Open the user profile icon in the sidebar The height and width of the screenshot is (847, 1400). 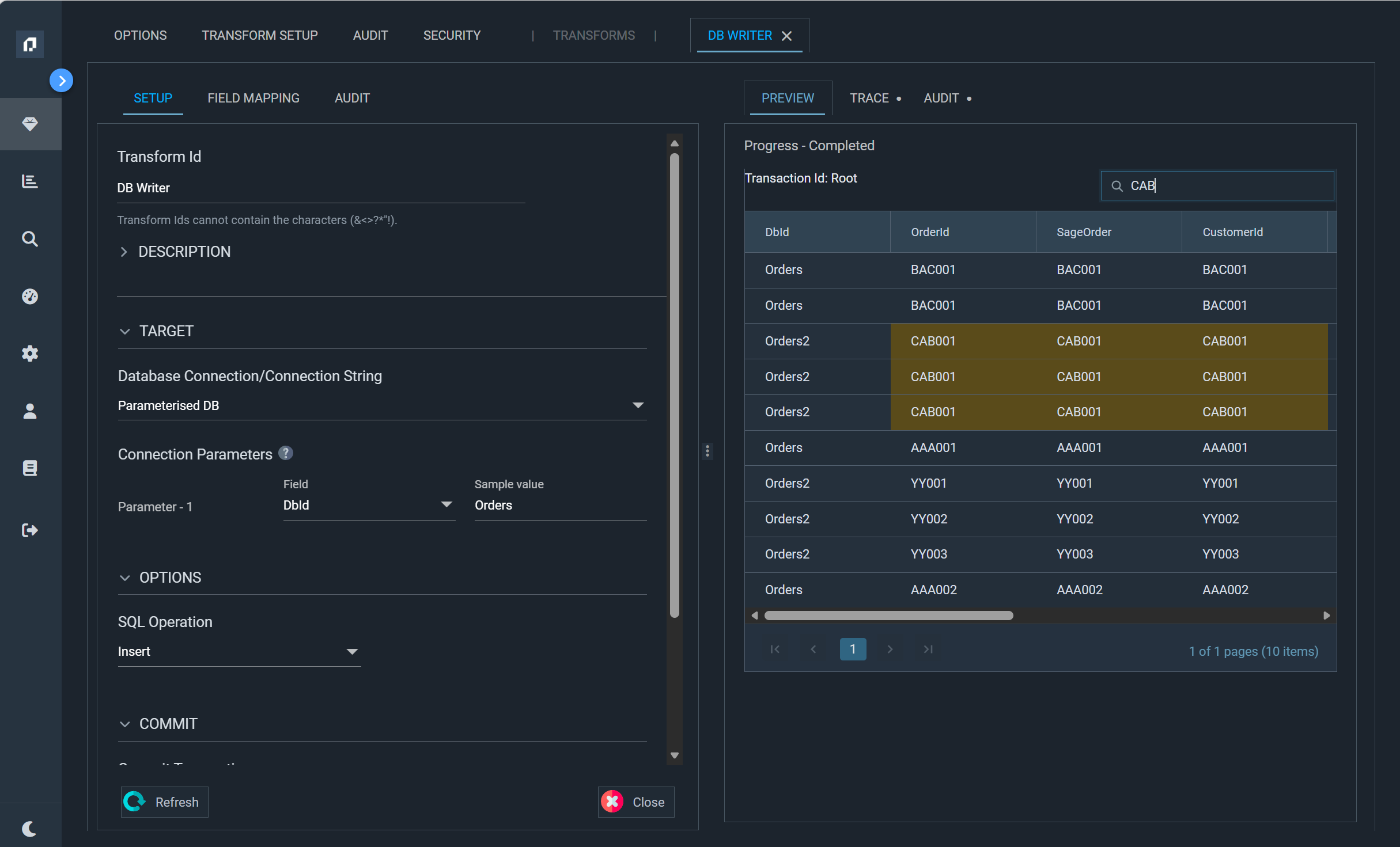[30, 411]
